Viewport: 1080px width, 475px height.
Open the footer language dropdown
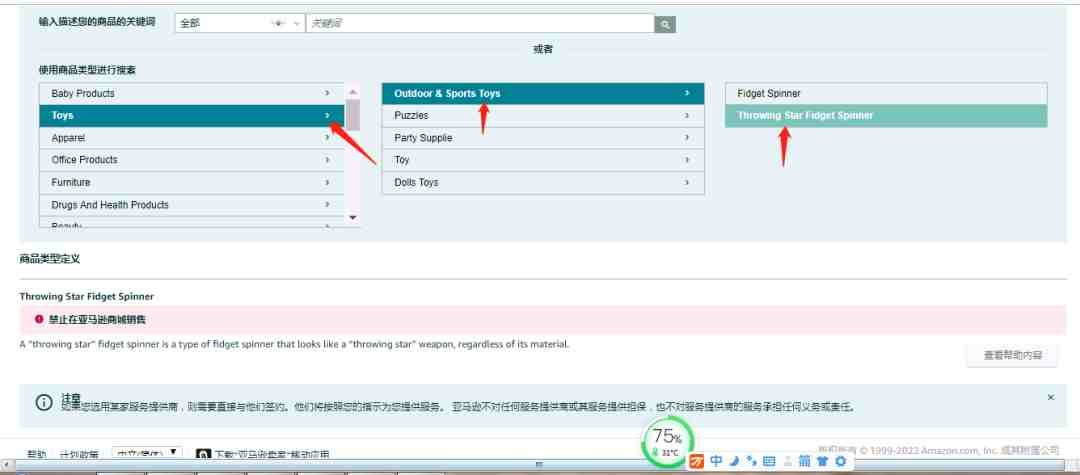(147, 454)
